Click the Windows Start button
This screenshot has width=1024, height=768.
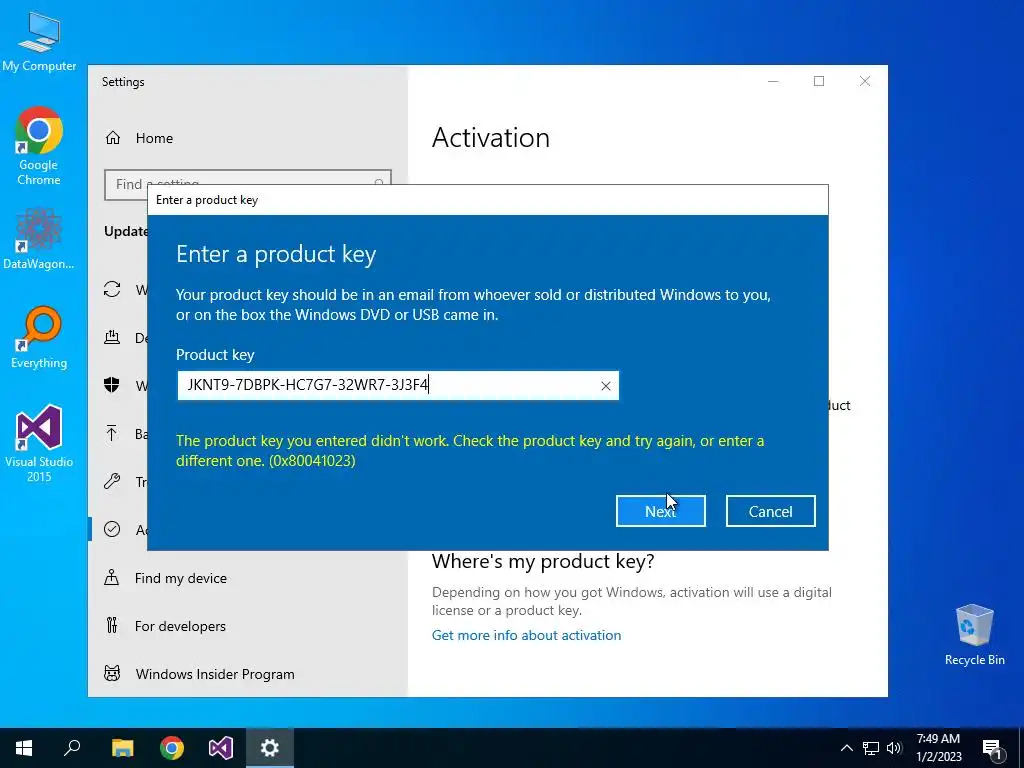24,748
